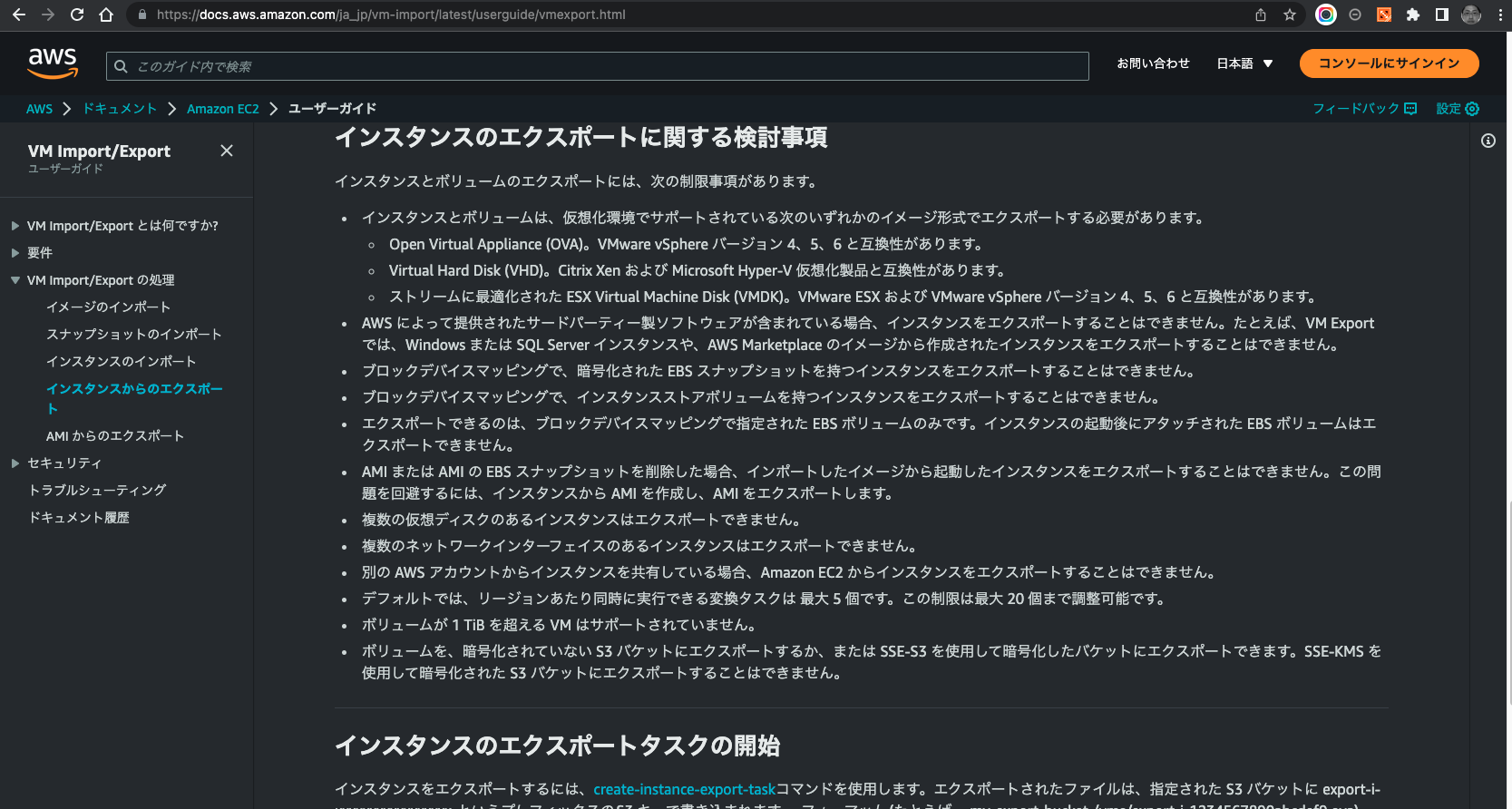The width and height of the screenshot is (1512, 809).
Task: Click the AWS breadcrumb link
Action: 39,109
